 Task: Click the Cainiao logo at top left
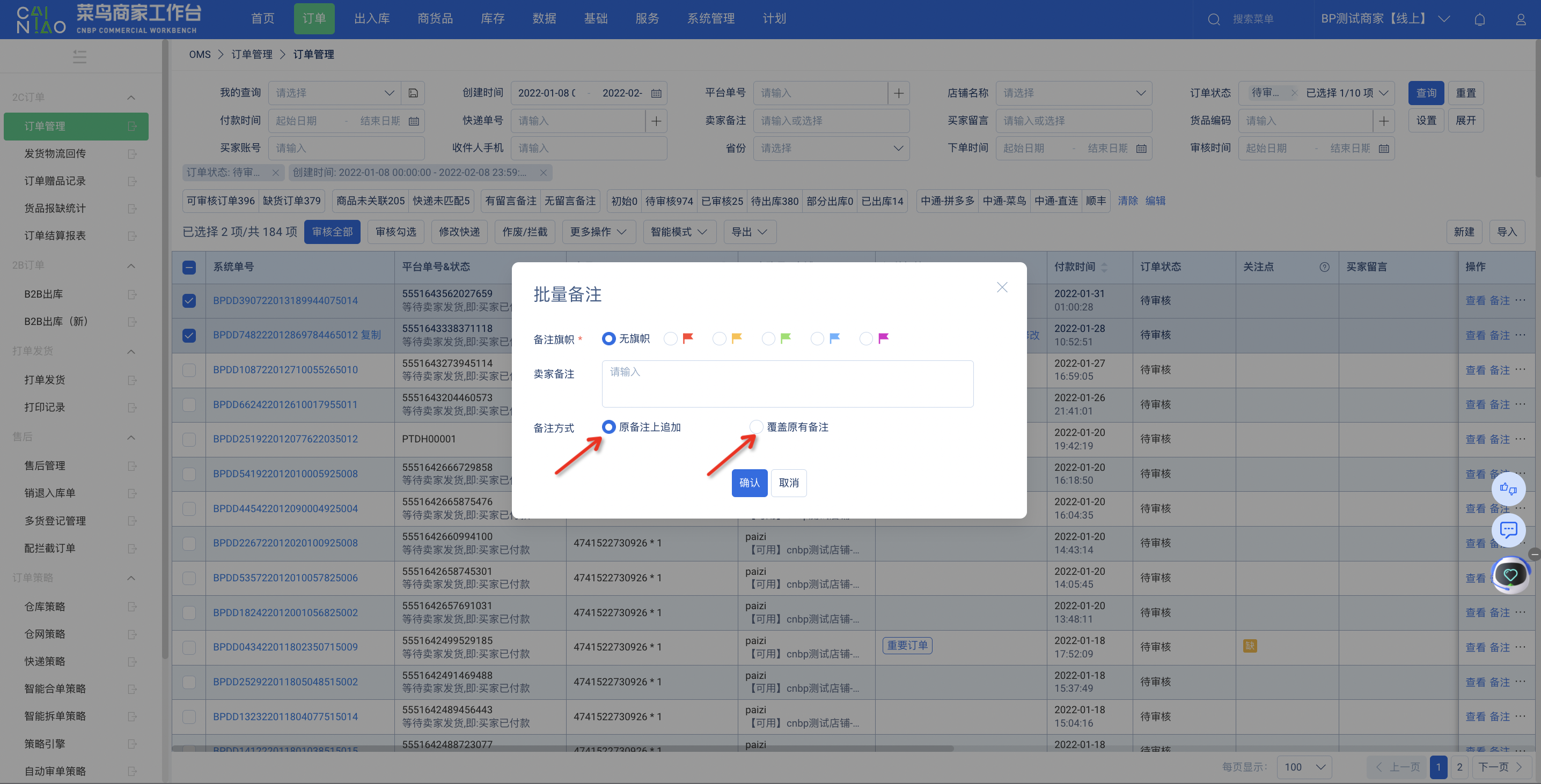(x=41, y=20)
